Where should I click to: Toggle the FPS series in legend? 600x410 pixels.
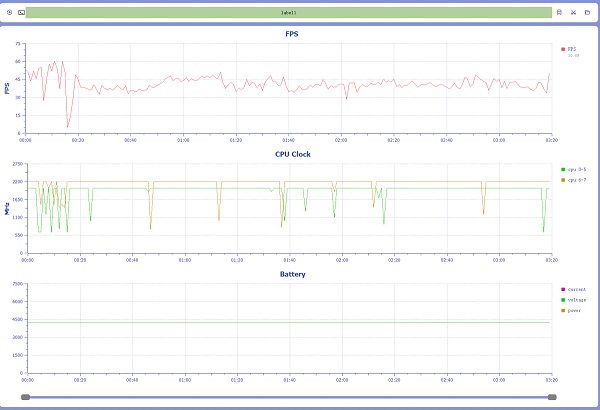pyautogui.click(x=570, y=48)
